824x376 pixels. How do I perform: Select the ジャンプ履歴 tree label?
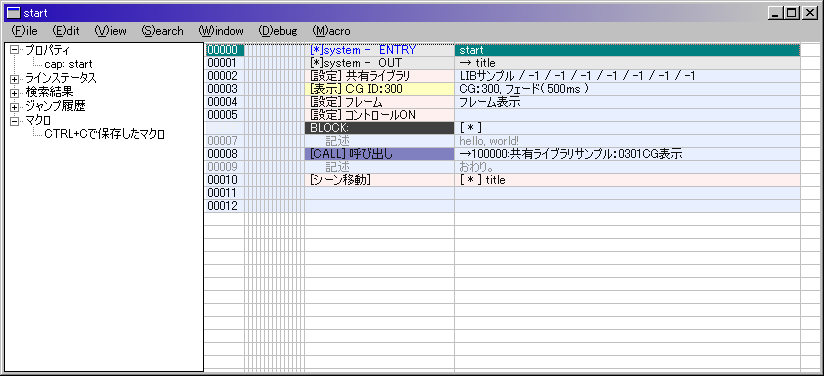[x=55, y=107]
